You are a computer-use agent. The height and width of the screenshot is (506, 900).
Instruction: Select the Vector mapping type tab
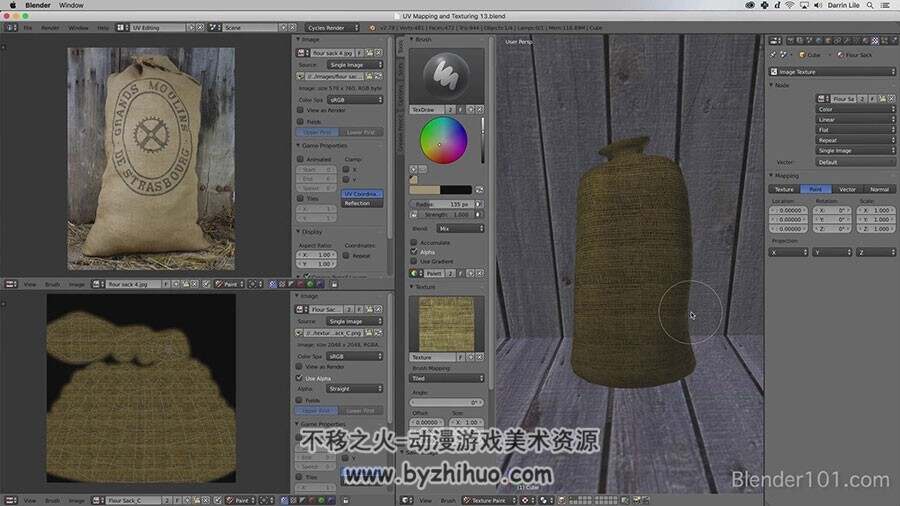(x=847, y=189)
